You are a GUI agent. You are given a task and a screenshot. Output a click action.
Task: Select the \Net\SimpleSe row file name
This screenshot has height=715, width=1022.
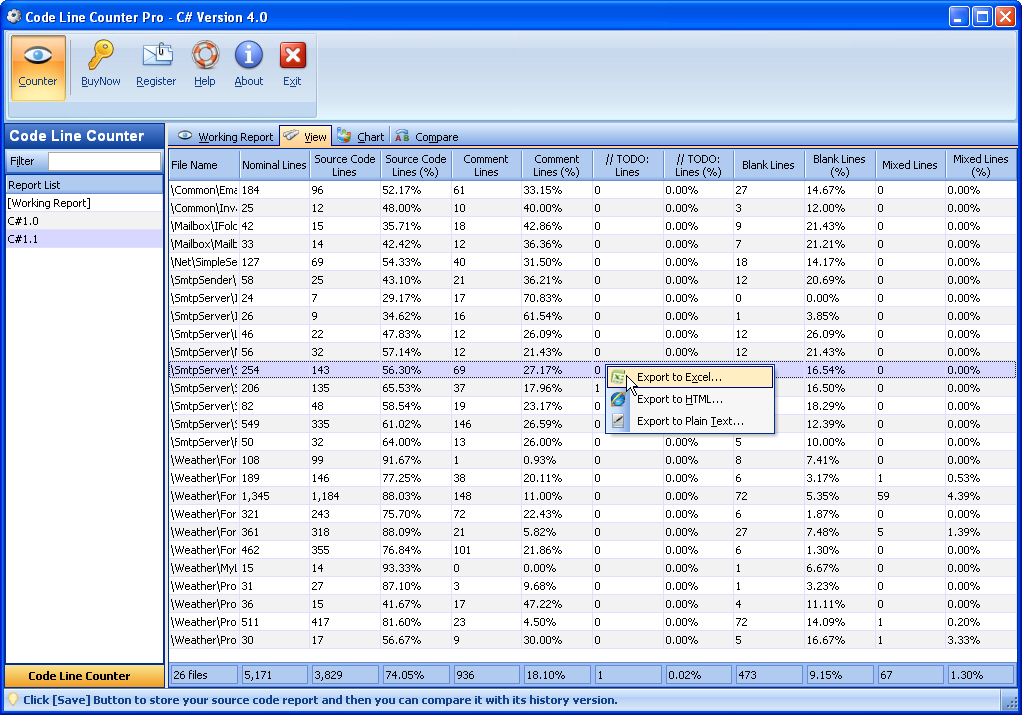click(204, 262)
